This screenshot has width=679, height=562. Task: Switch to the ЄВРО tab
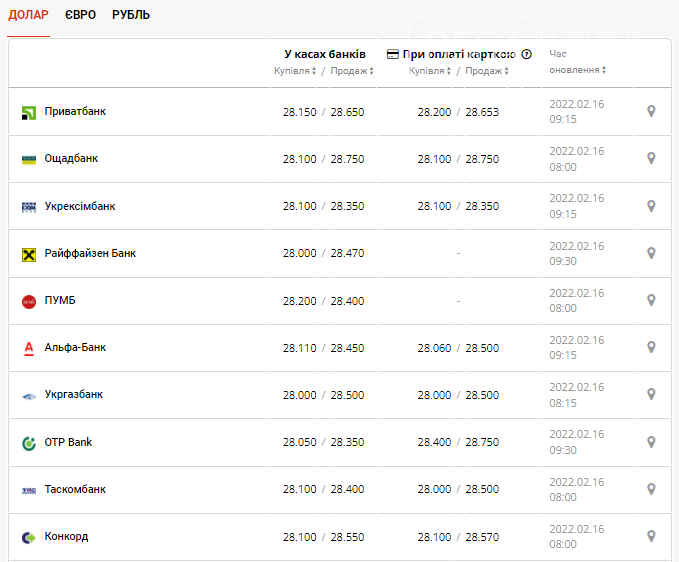[80, 15]
